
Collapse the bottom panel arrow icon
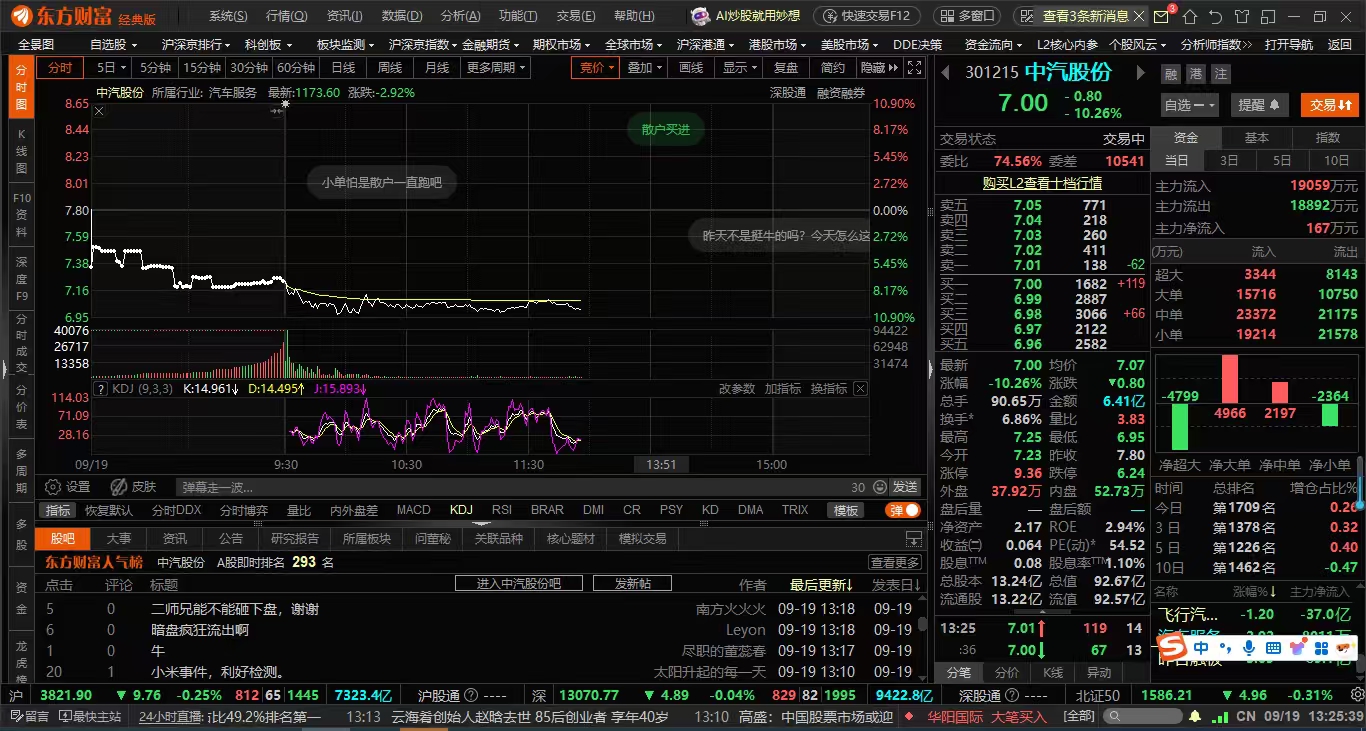913,540
